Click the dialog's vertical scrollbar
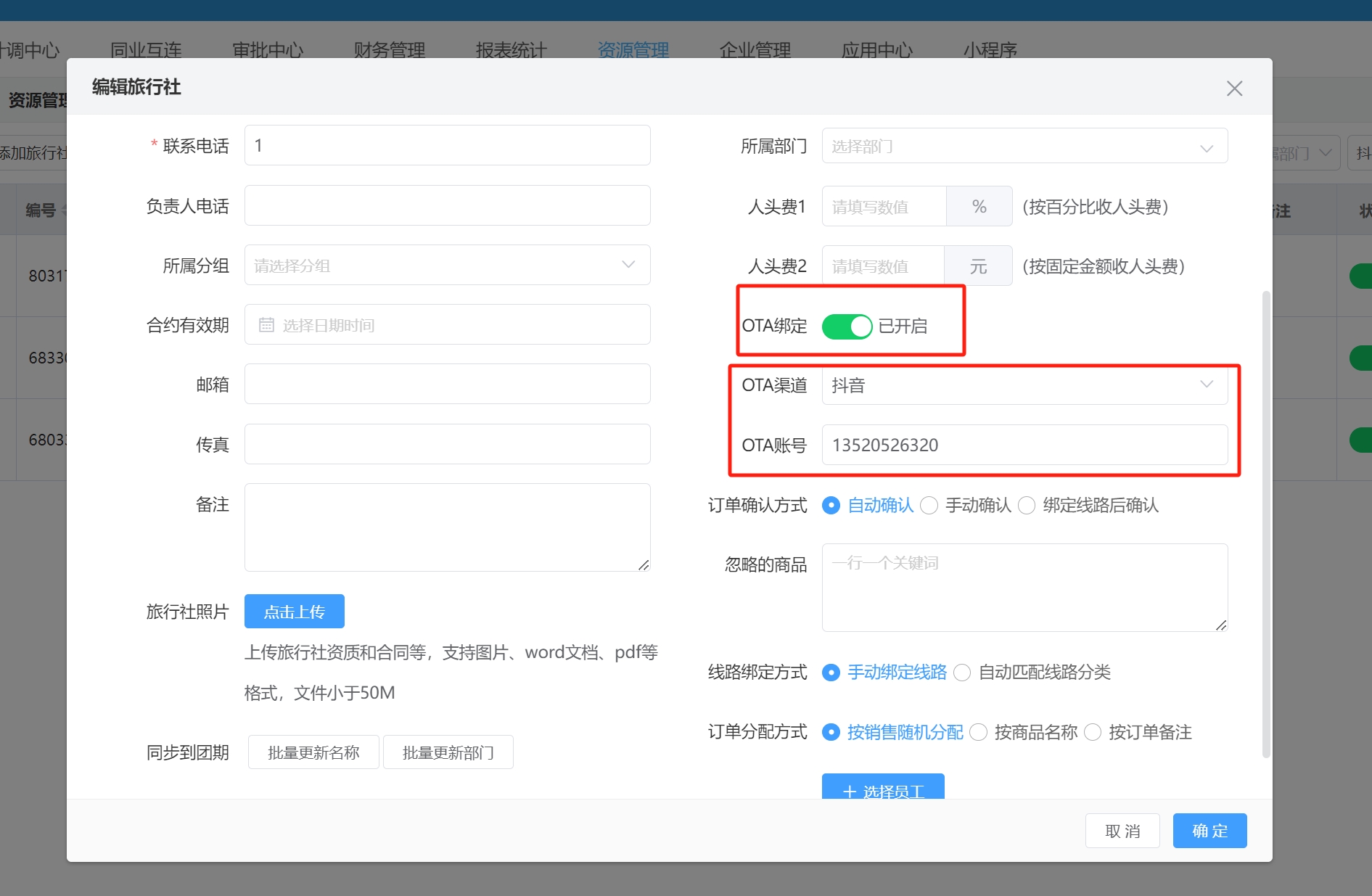1372x896 pixels. [1266, 522]
